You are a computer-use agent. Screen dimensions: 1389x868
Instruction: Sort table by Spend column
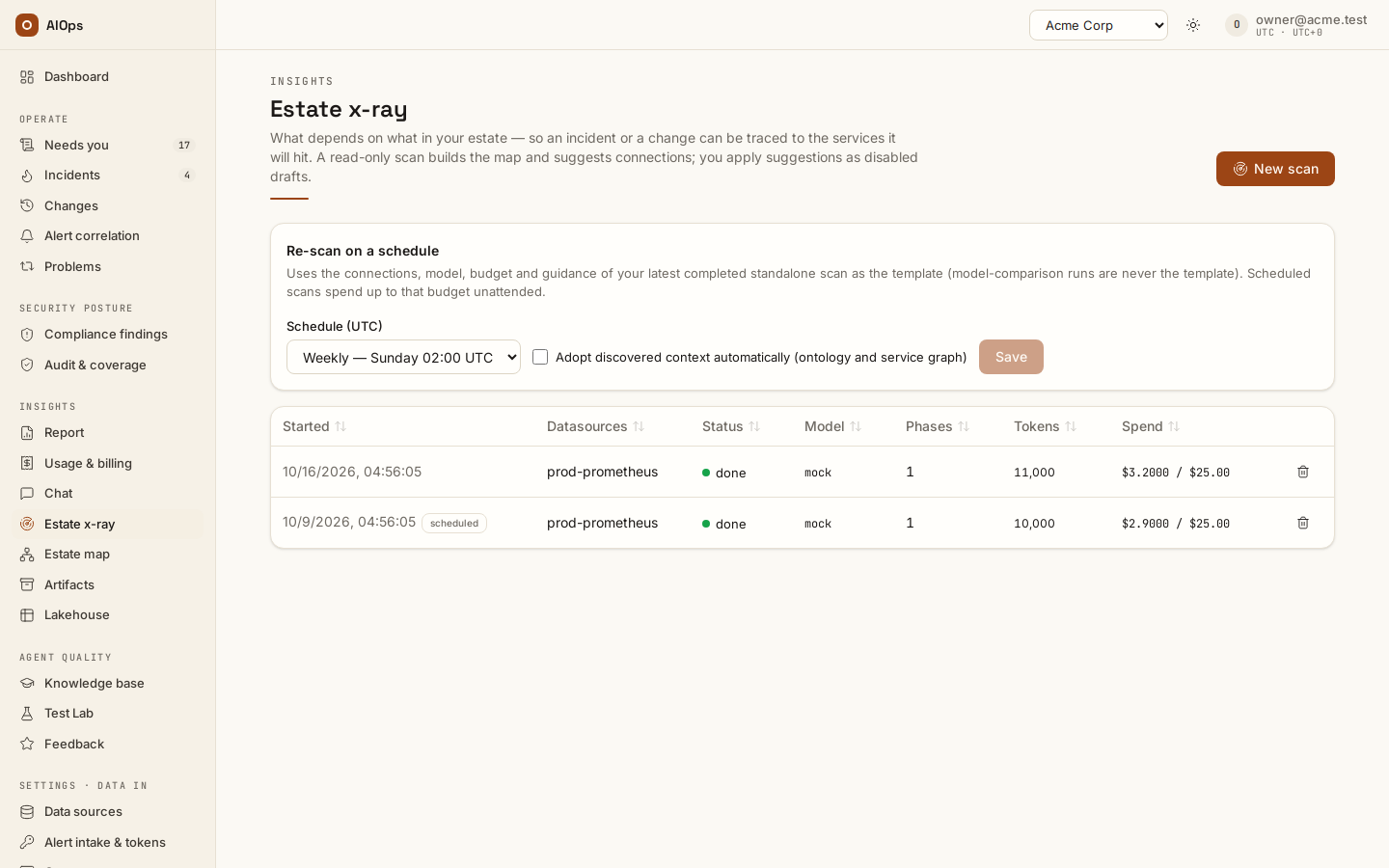tap(1151, 426)
